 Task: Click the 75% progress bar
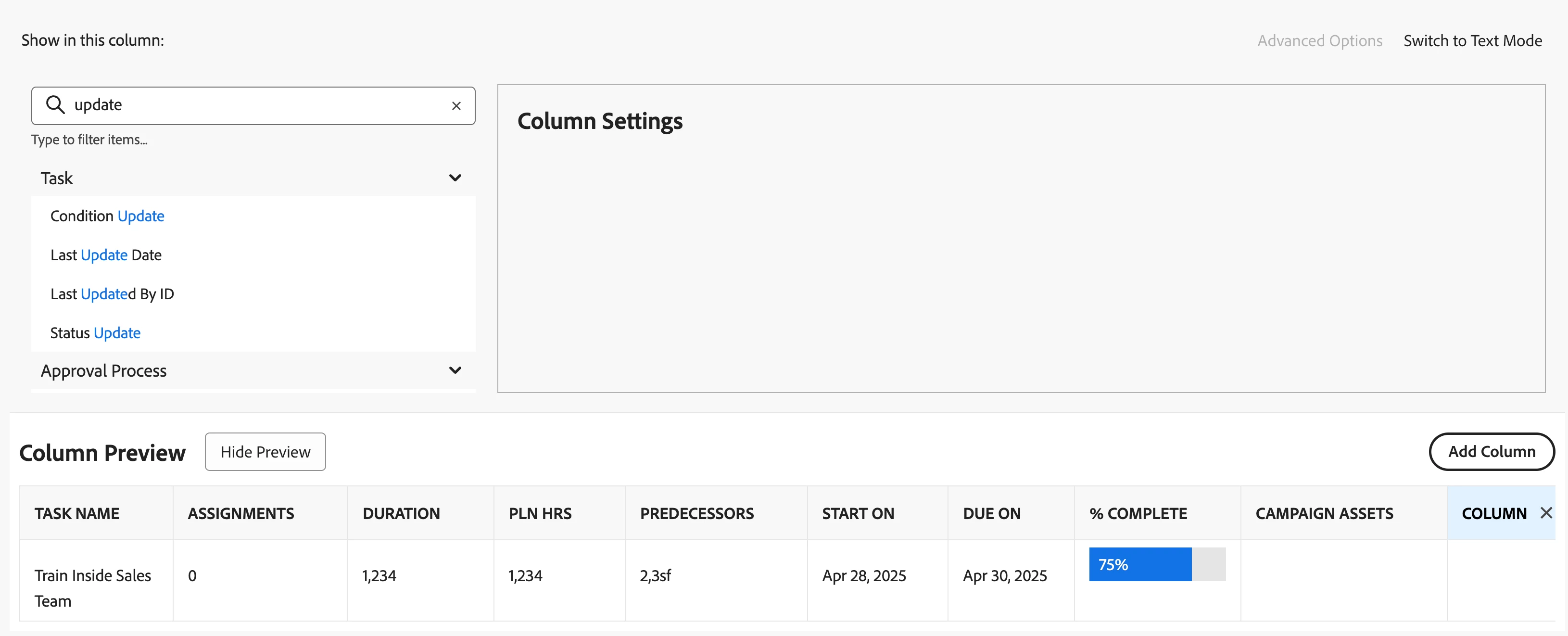(x=1157, y=564)
